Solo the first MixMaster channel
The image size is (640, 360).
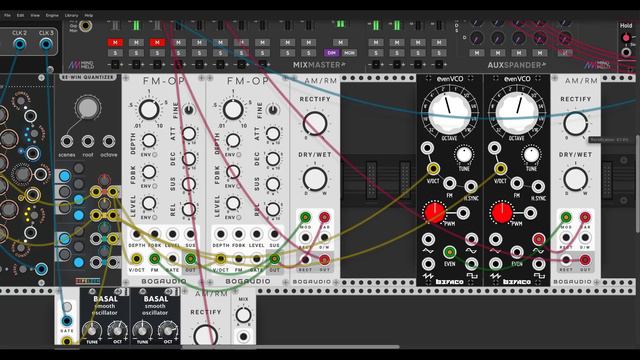click(x=115, y=53)
